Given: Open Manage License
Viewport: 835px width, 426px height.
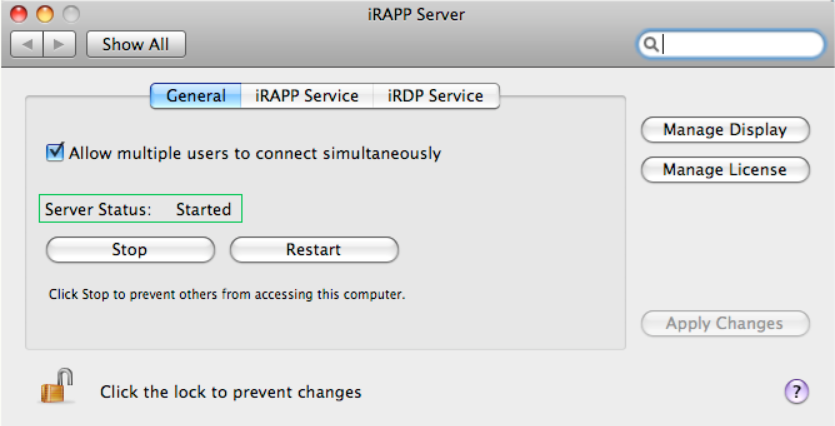Looking at the screenshot, I should (725, 170).
